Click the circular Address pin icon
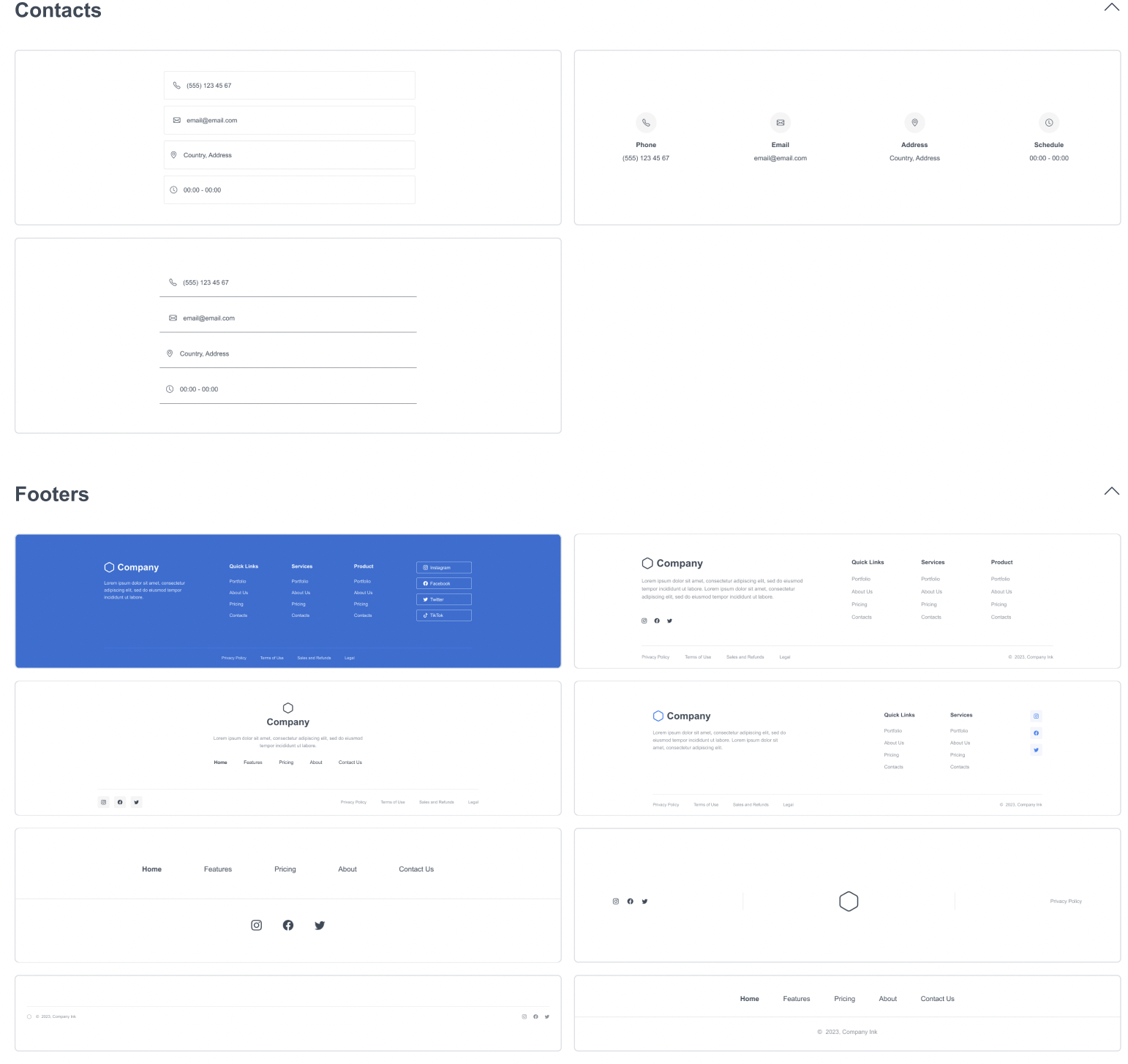Viewport: 1128px width, 1064px height. [914, 123]
